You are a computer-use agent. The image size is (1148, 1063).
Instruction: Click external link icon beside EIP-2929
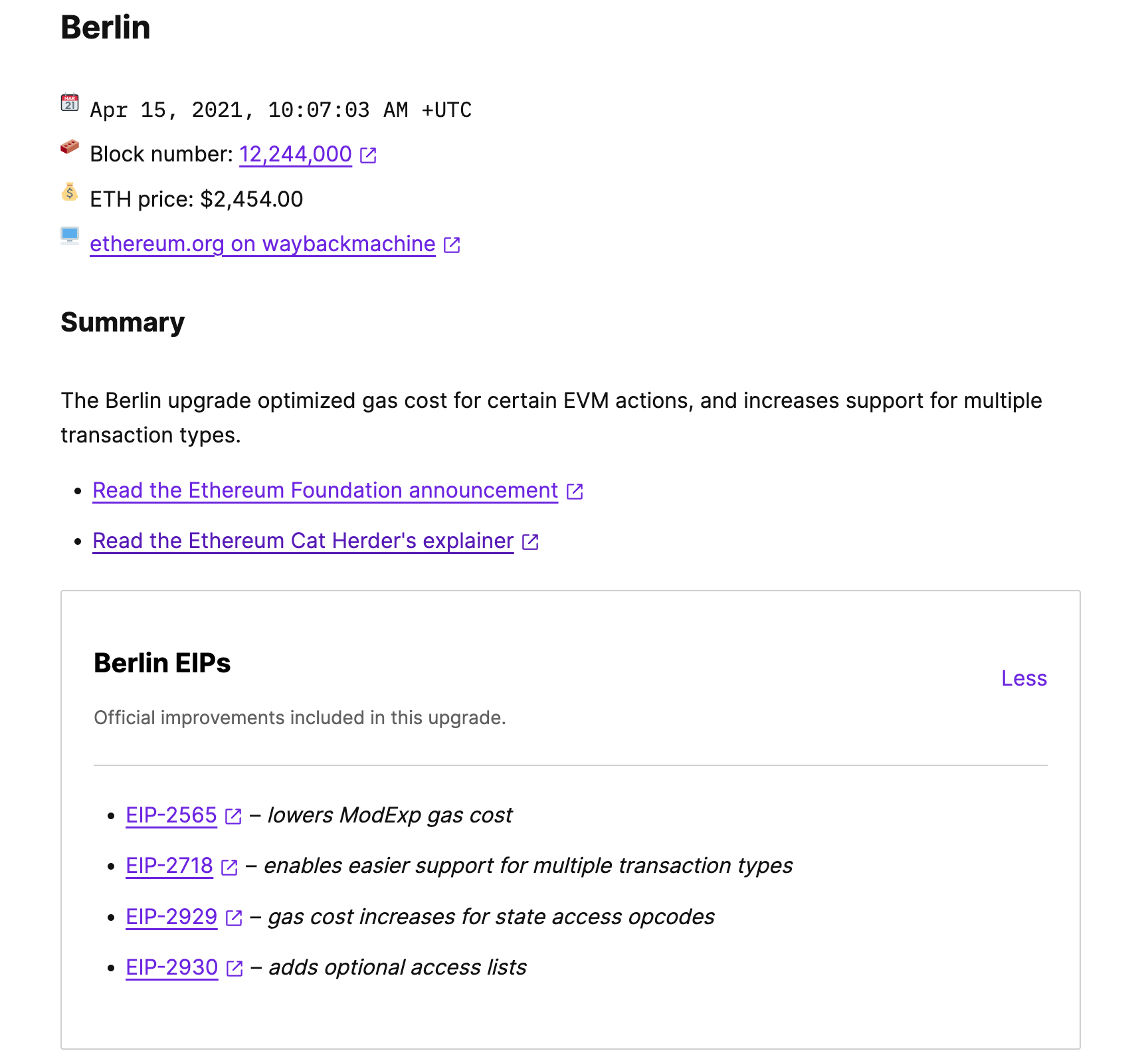click(x=234, y=918)
